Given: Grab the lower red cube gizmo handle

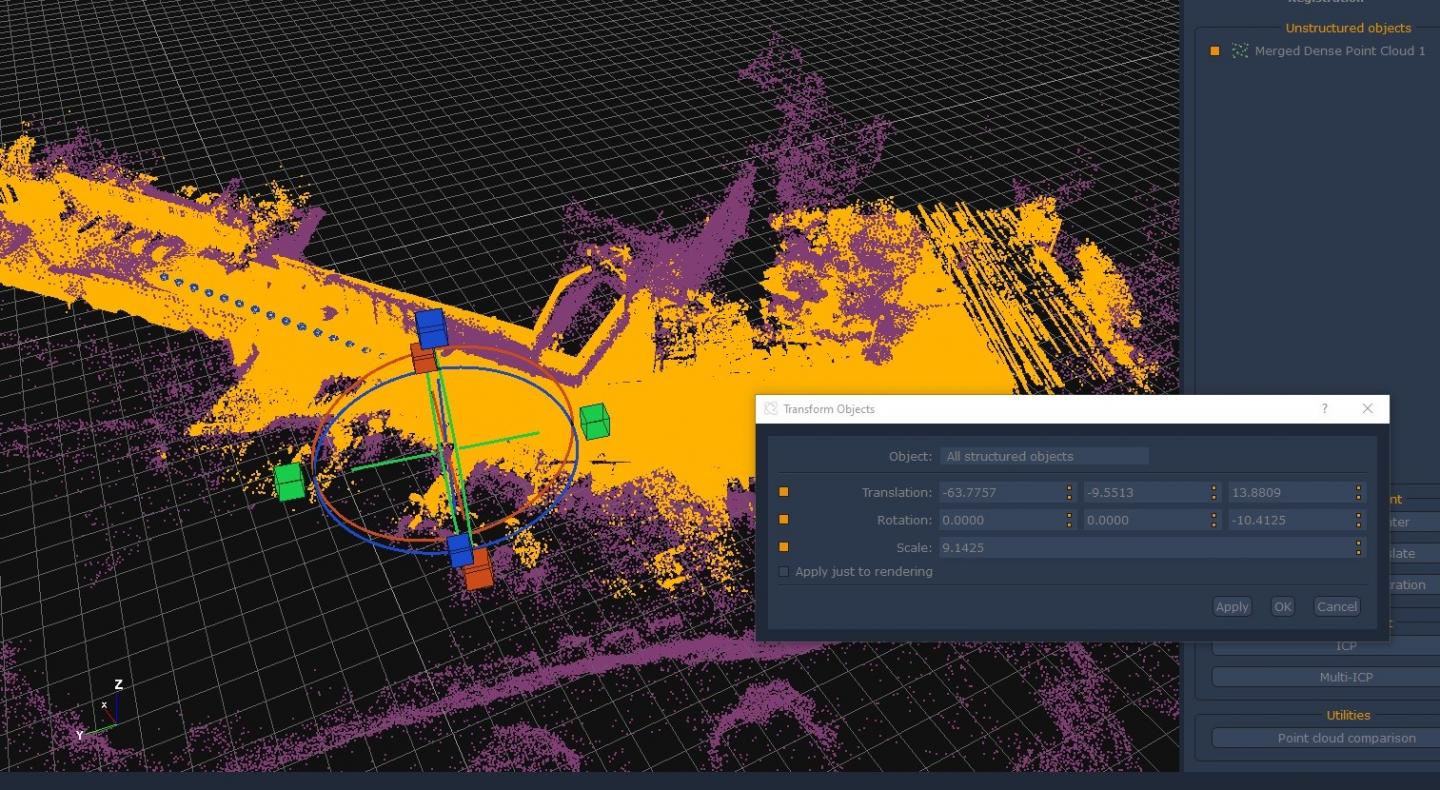Looking at the screenshot, I should pos(478,569).
